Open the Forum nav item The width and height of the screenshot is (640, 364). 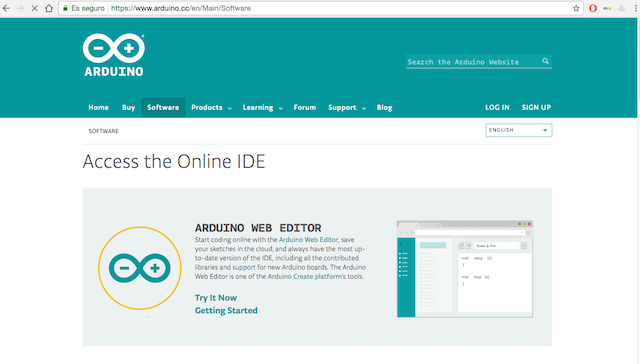point(304,107)
